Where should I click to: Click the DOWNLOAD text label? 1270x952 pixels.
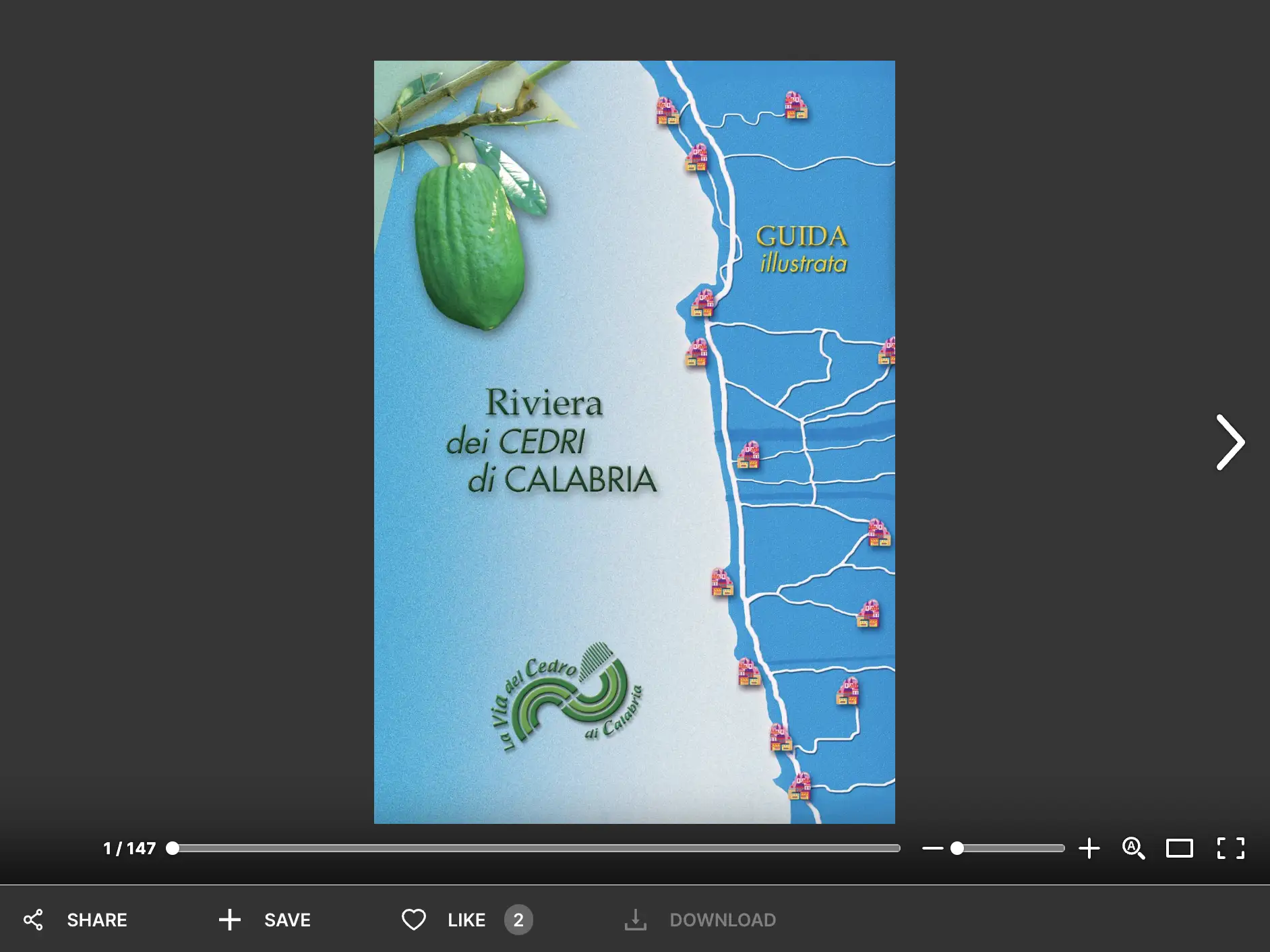723,920
